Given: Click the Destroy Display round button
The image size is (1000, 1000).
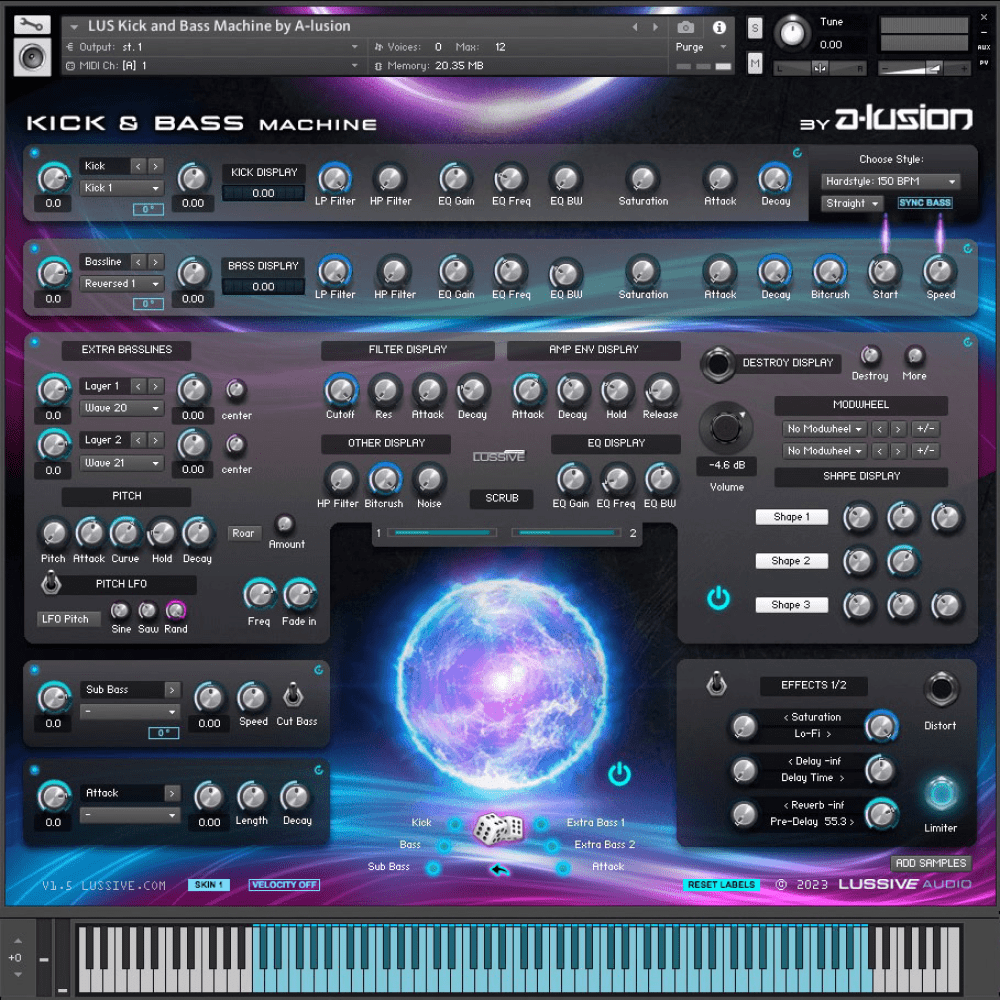Looking at the screenshot, I should [x=717, y=364].
